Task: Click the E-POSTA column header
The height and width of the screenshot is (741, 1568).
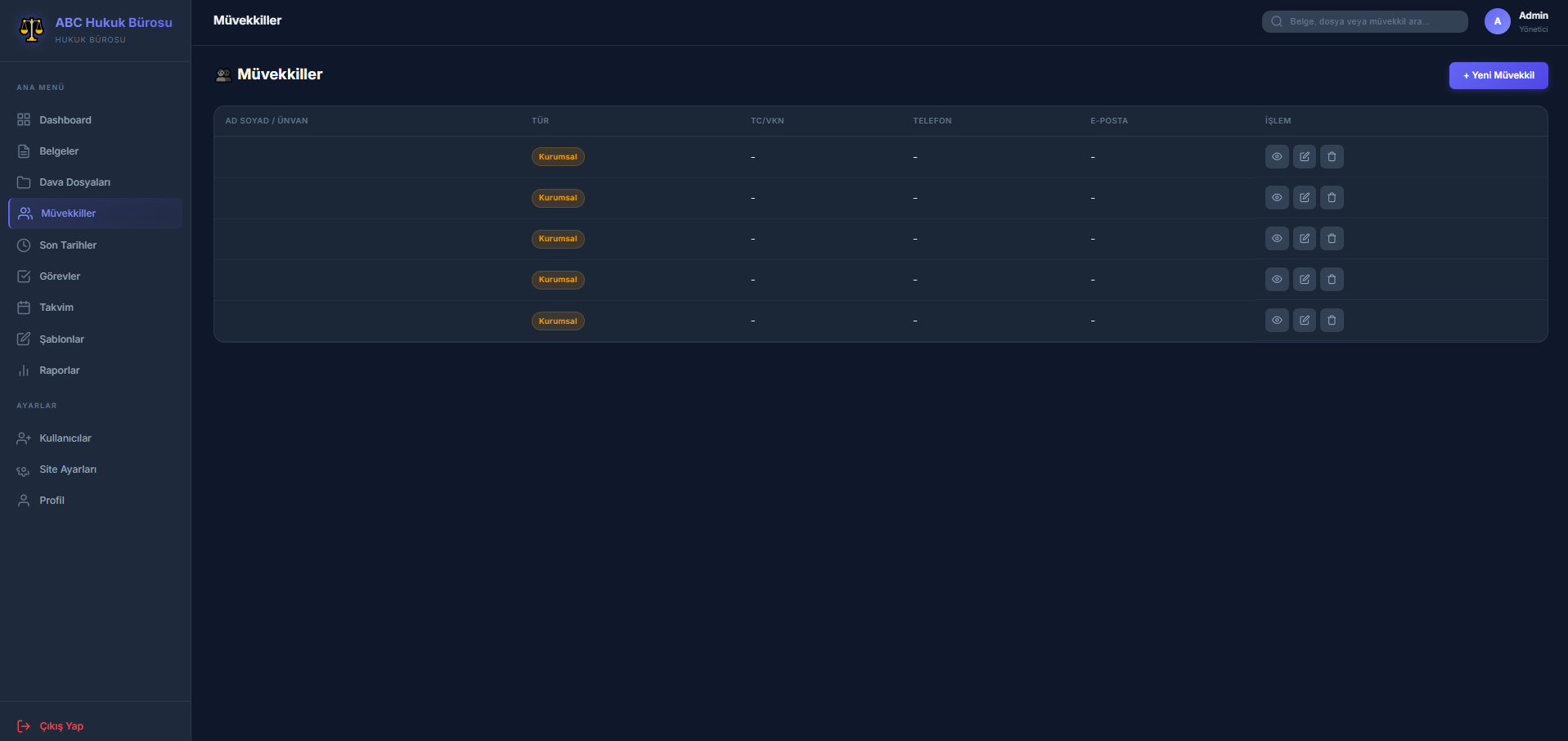Action: click(1109, 121)
